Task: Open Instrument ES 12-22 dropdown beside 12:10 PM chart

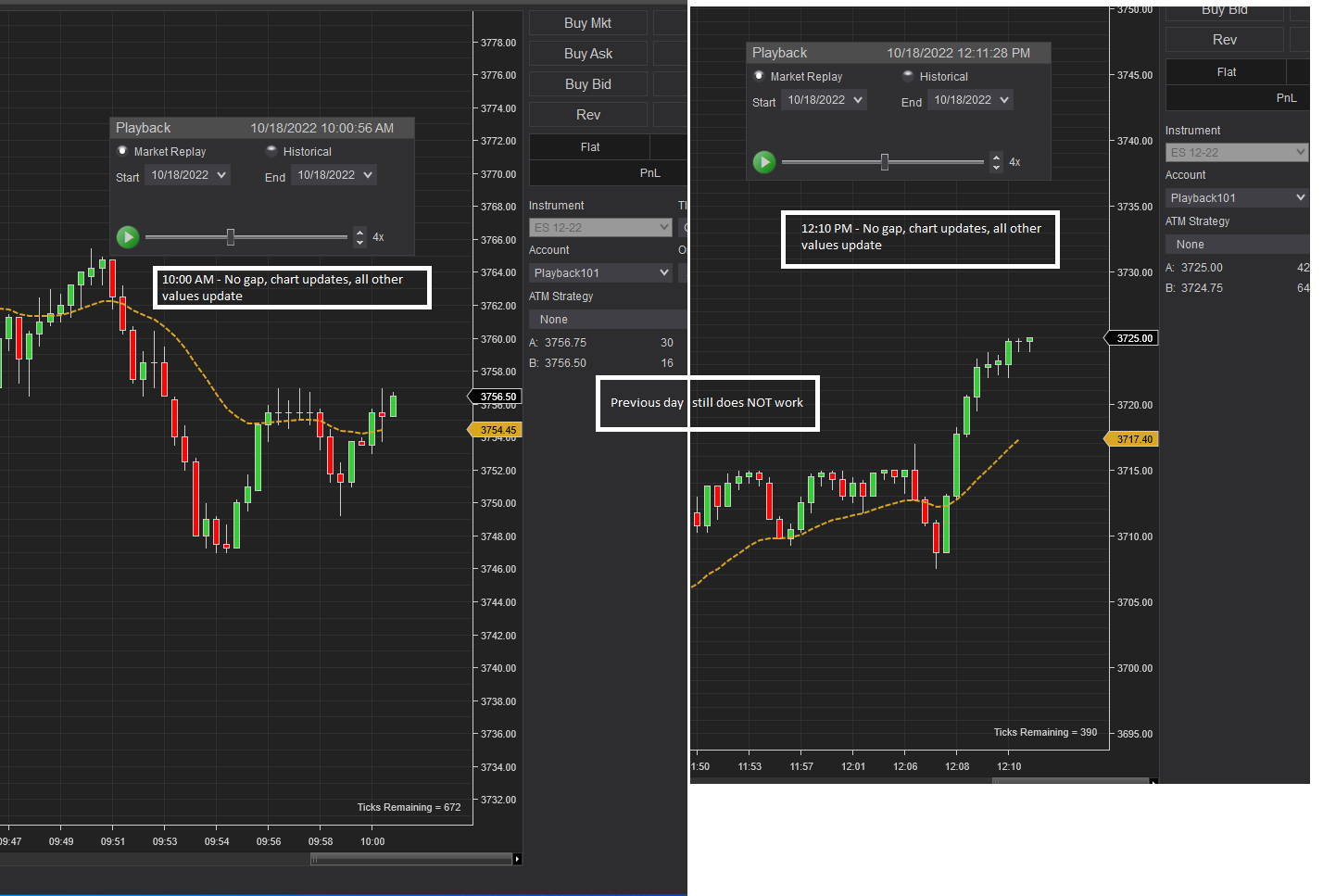Action: pyautogui.click(x=1237, y=152)
